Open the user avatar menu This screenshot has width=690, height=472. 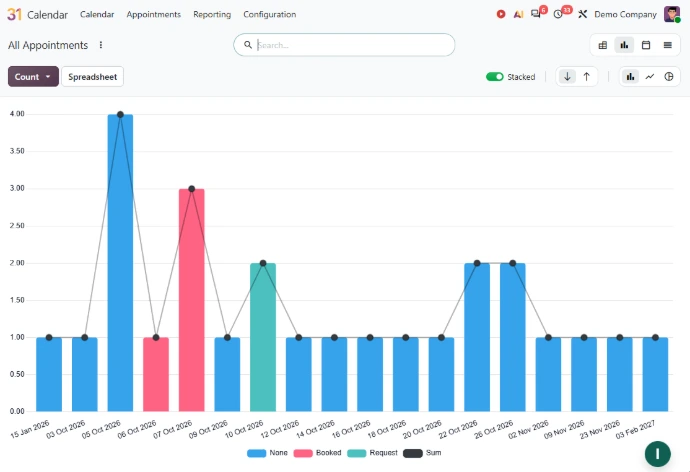coord(672,14)
